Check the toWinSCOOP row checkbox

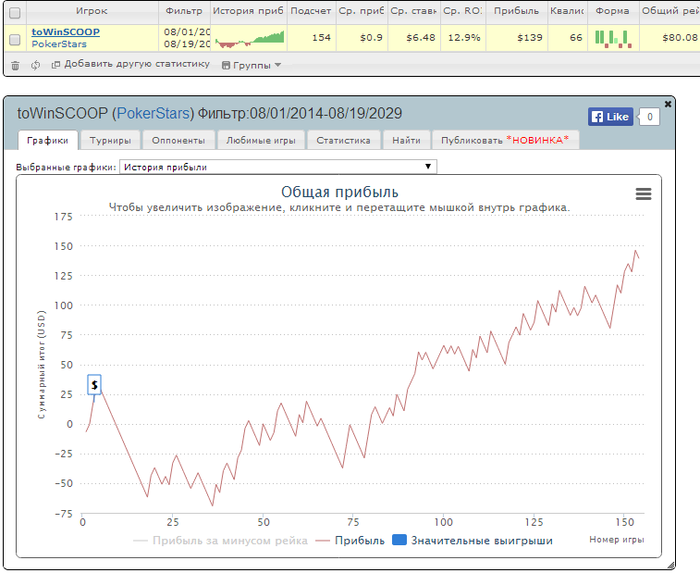15,39
